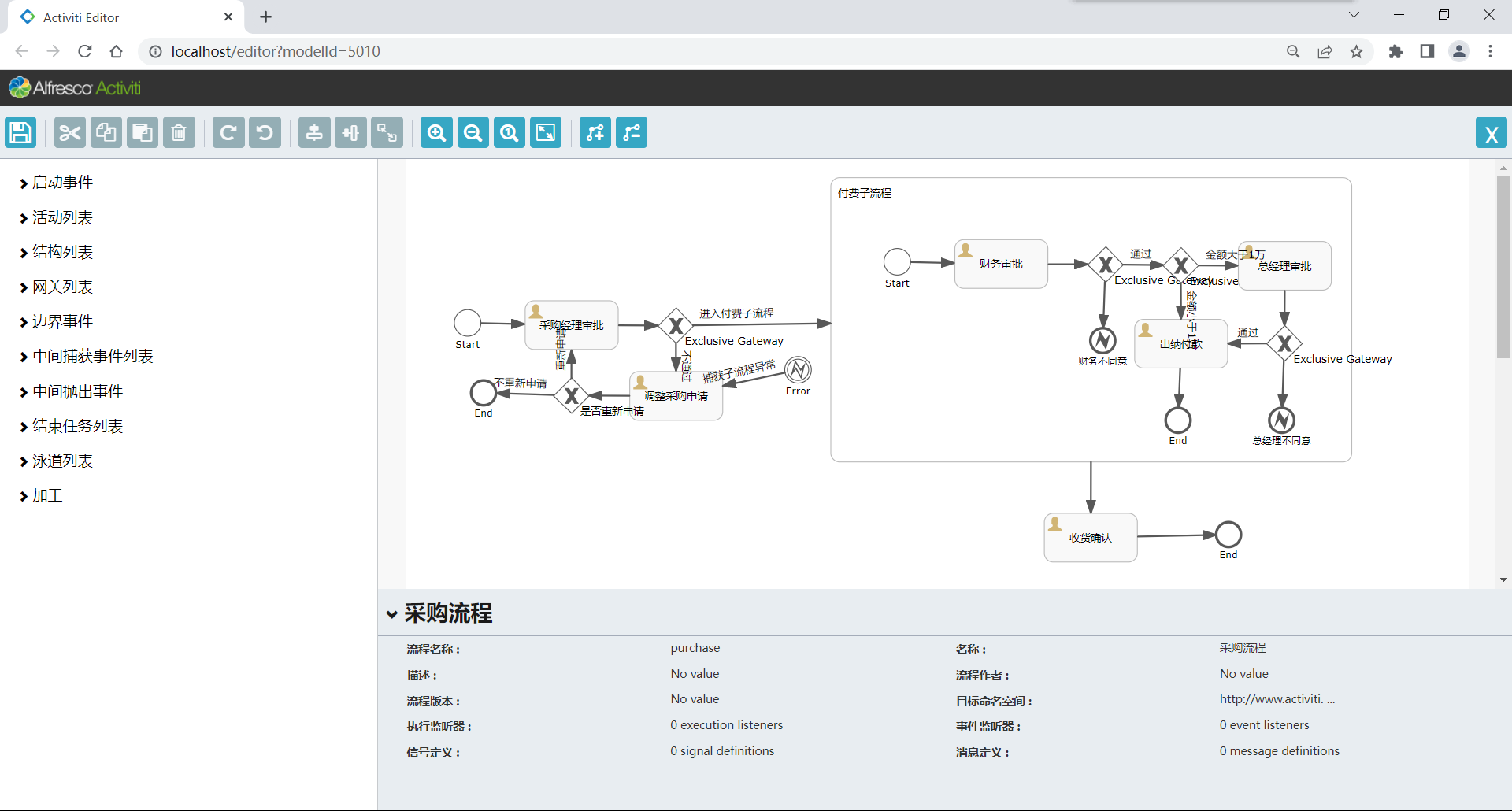Image resolution: width=1512 pixels, height=811 pixels.
Task: Edit the 流程名称 value purchase
Action: [x=695, y=648]
